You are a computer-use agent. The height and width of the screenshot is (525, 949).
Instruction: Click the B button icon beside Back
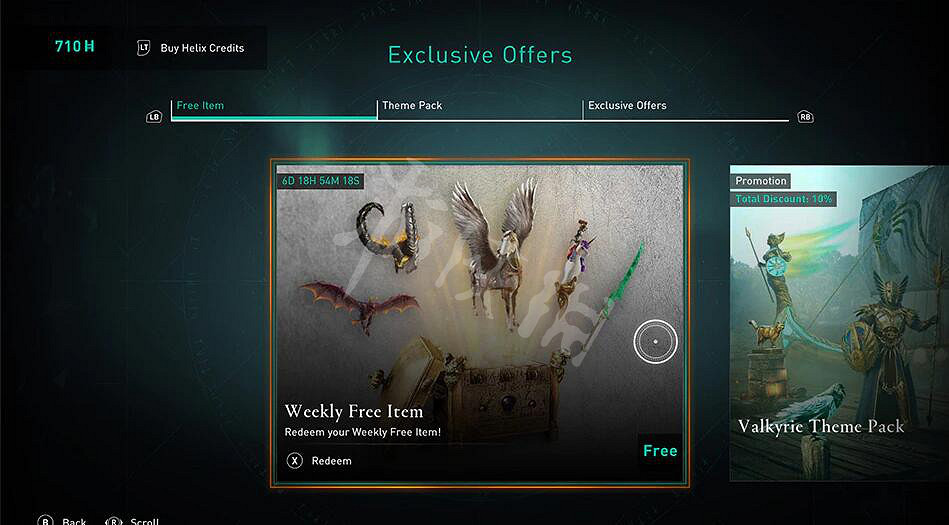coord(45,521)
